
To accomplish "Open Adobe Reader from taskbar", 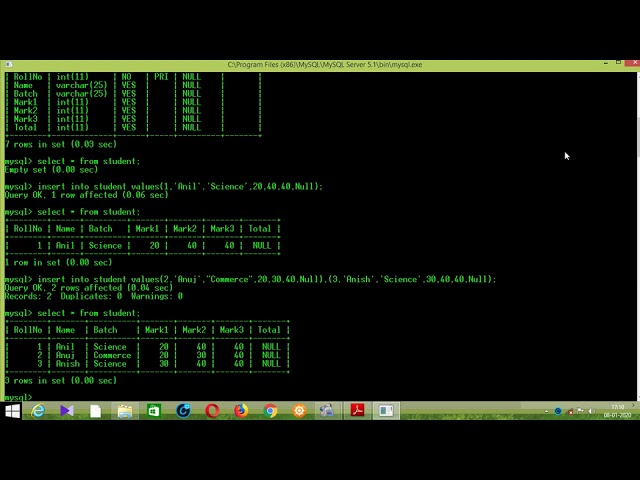I will tap(357, 411).
